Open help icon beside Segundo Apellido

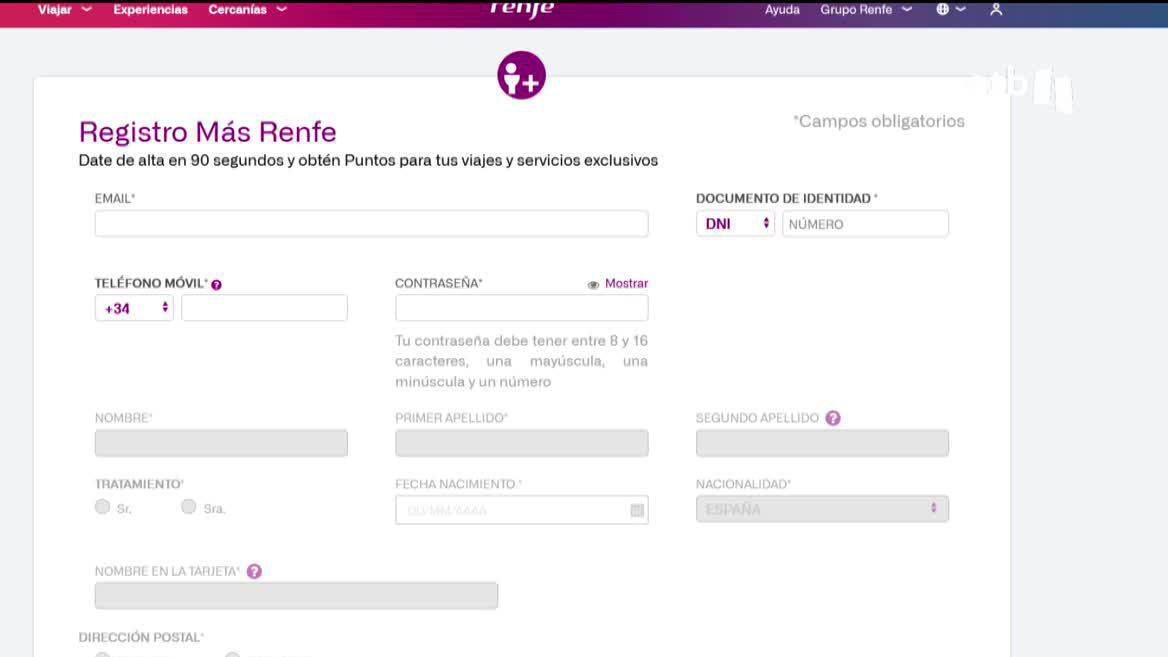[x=833, y=418]
